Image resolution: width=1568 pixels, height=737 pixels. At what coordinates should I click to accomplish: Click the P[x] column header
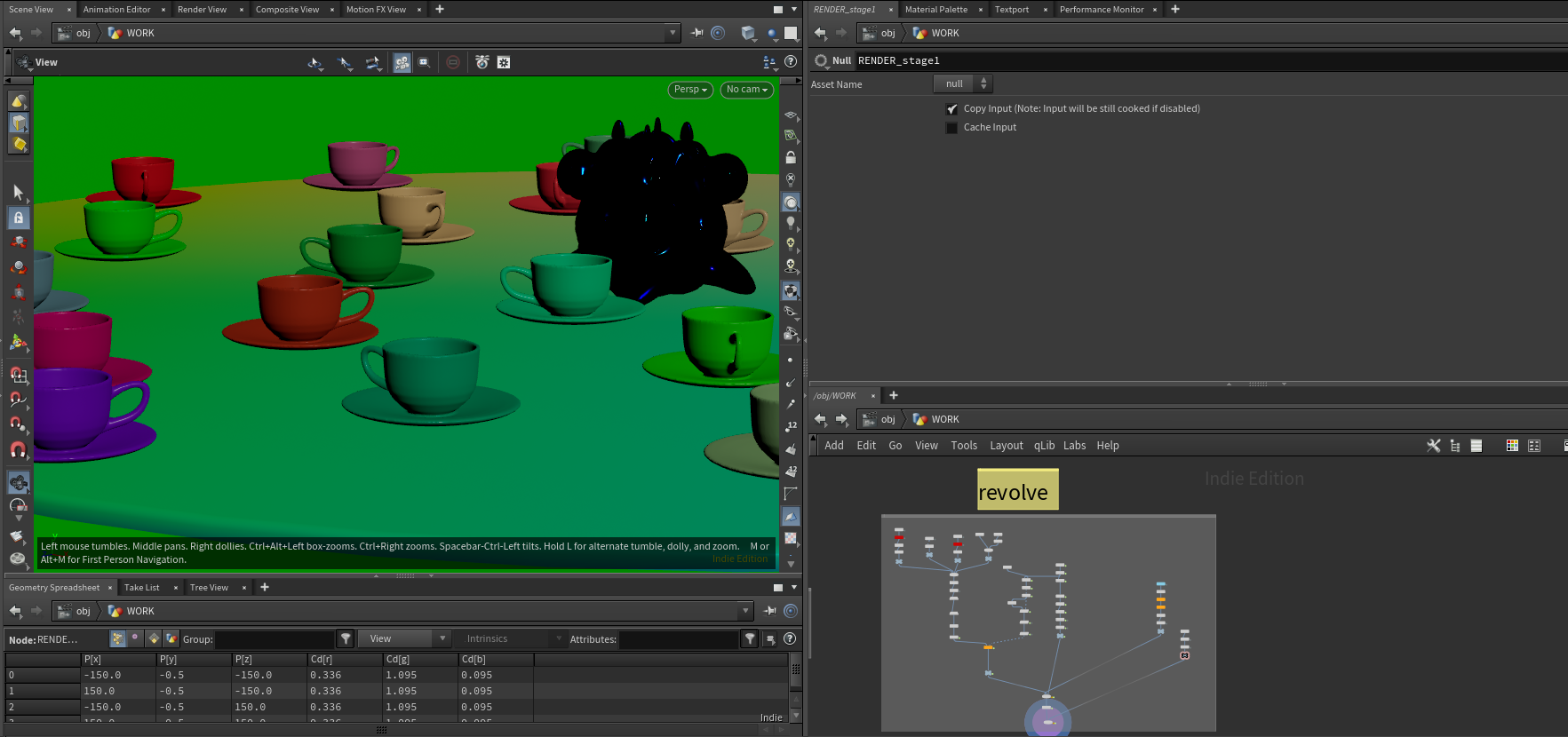point(119,660)
